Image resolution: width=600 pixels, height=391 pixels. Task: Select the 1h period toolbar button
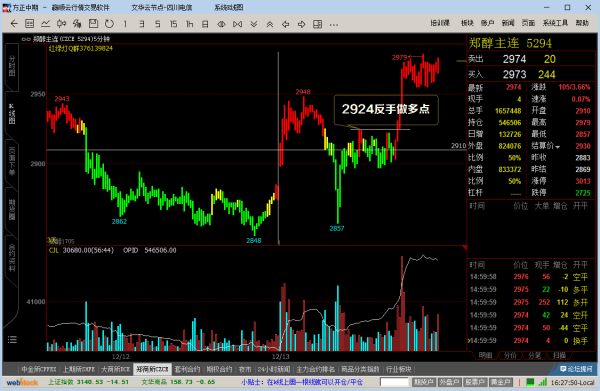pyautogui.click(x=189, y=24)
